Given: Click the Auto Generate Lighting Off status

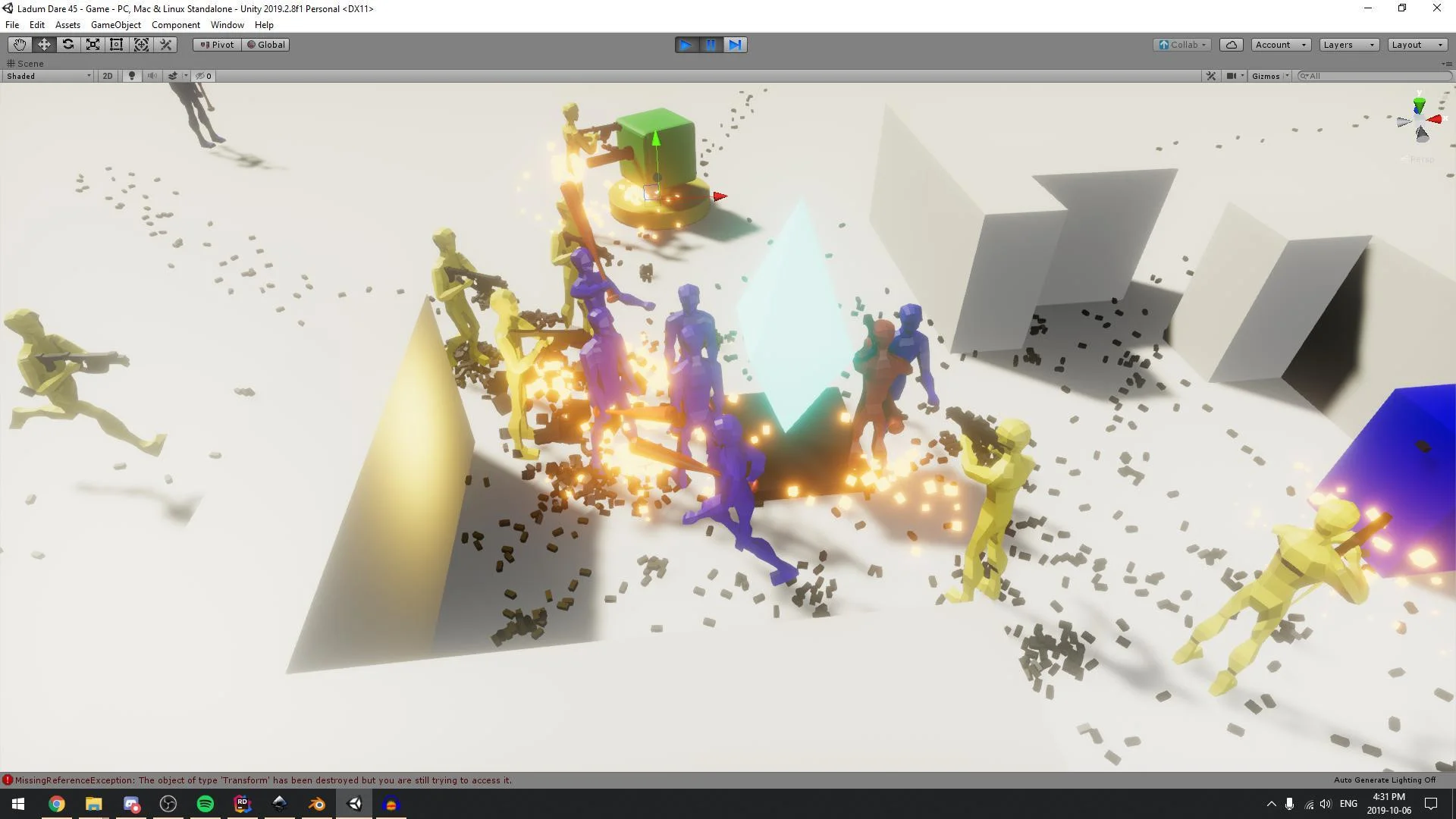Looking at the screenshot, I should pyautogui.click(x=1384, y=780).
